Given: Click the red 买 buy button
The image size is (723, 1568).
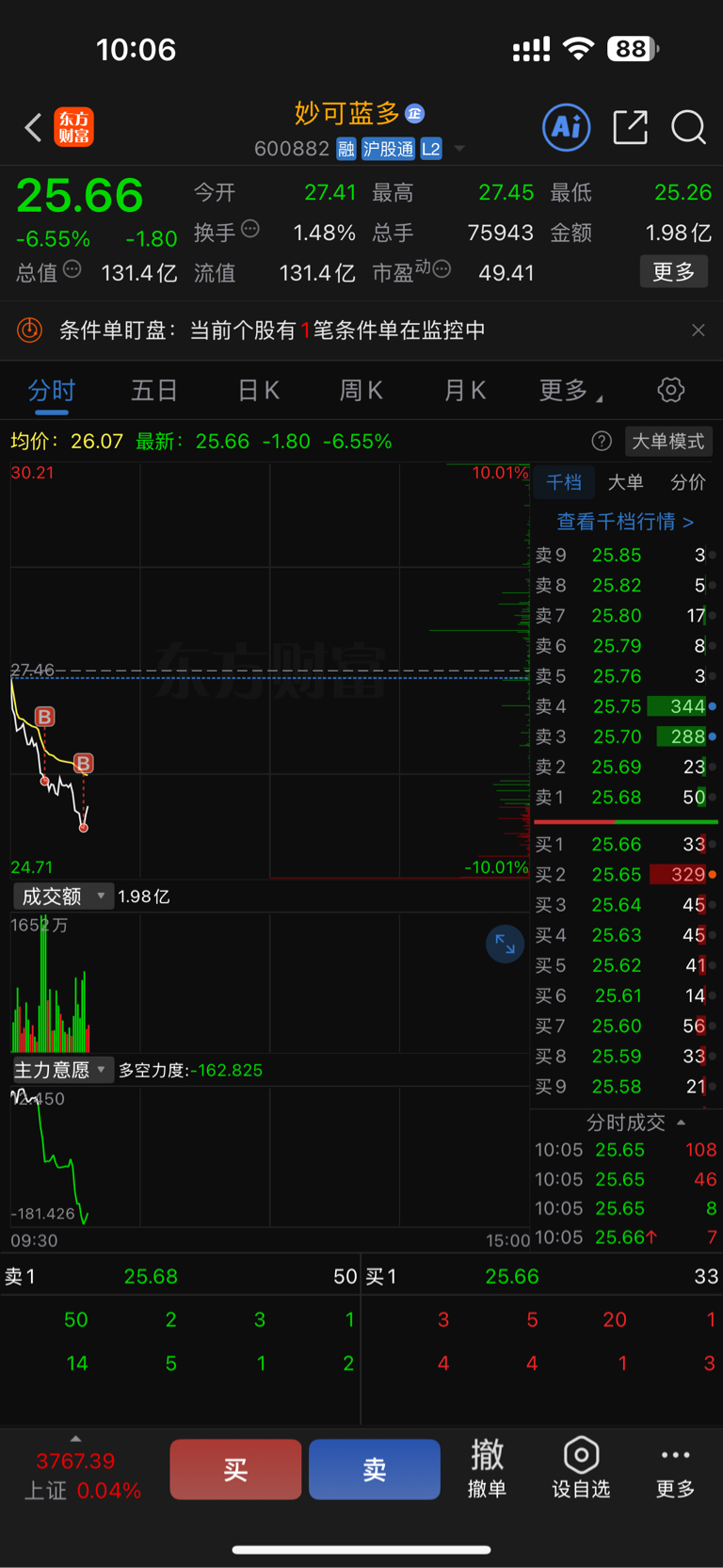Looking at the screenshot, I should click(x=235, y=1469).
